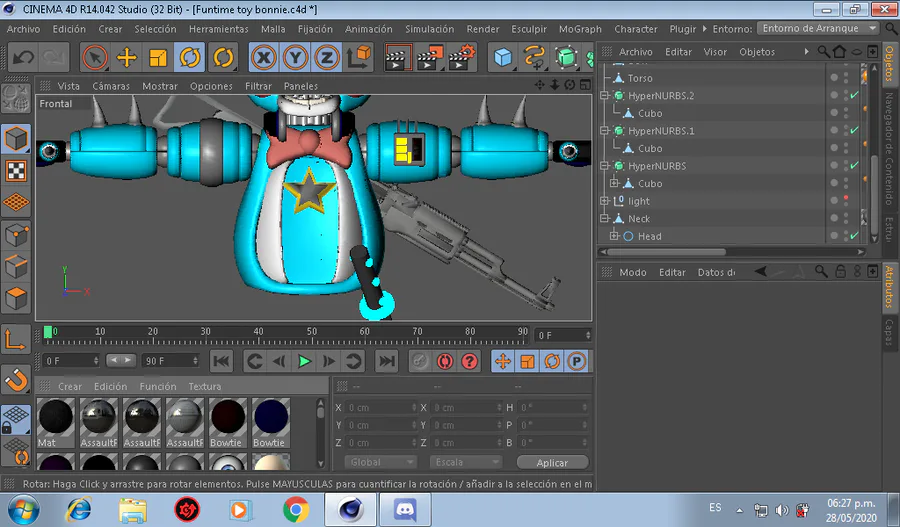Go to end of animation
The image size is (900, 527).
[386, 361]
